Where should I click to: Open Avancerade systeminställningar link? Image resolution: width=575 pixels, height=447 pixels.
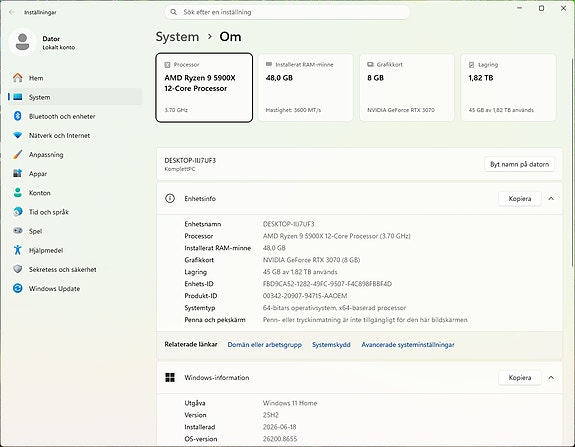tap(408, 345)
